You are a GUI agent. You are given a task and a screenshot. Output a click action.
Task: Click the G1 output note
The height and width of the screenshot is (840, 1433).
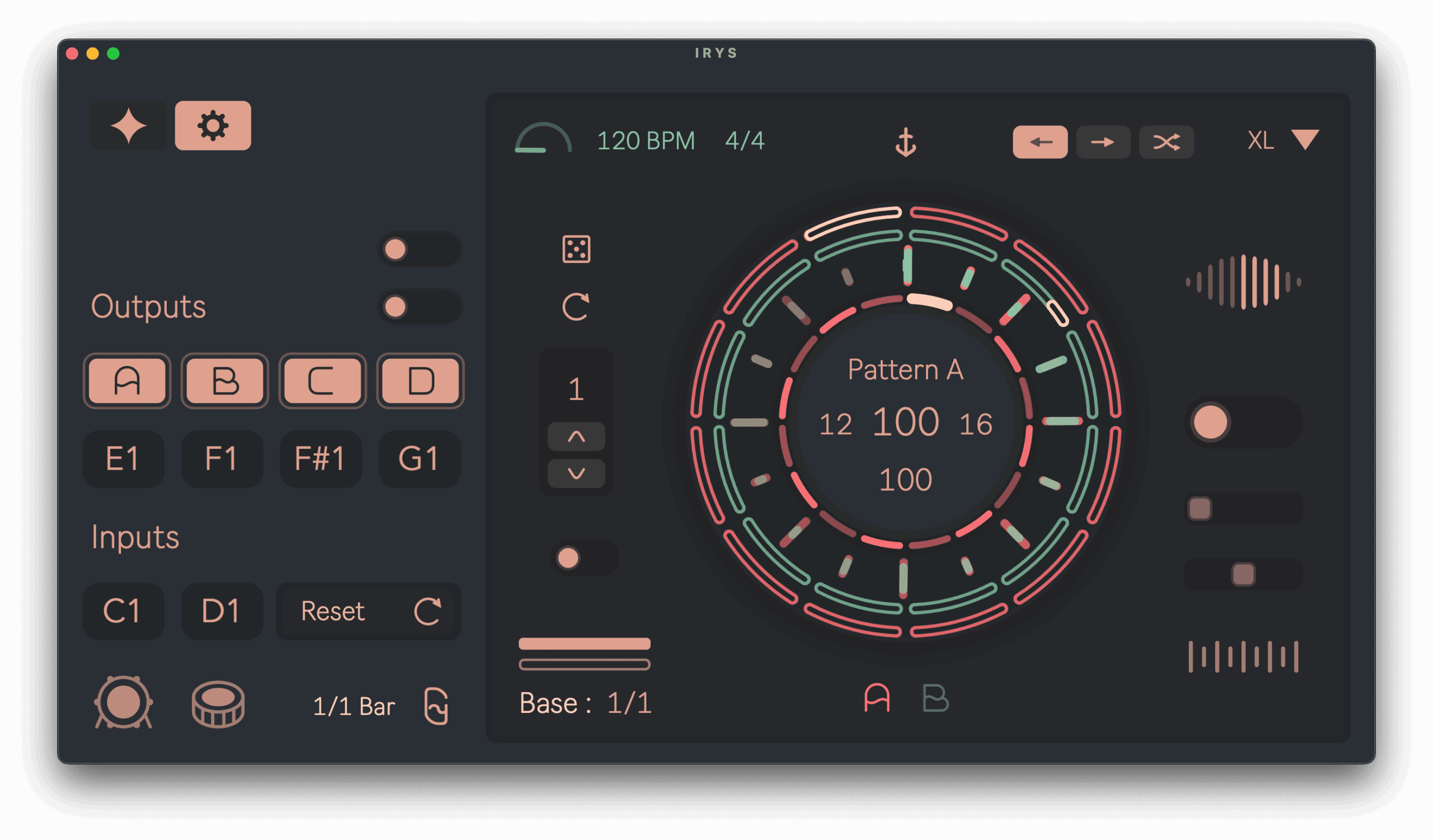coord(420,459)
